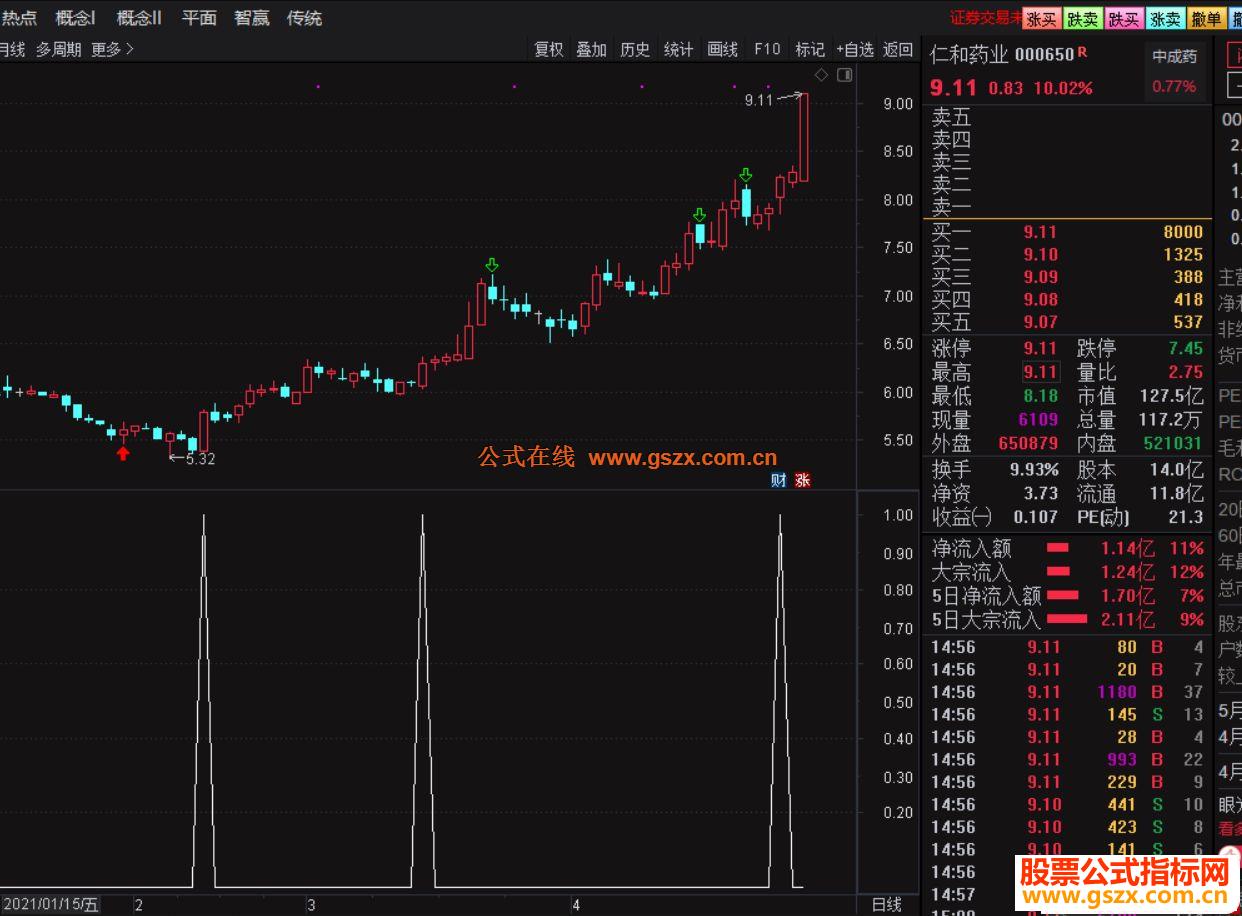Image resolution: width=1242 pixels, height=916 pixels.
Task: Click the 返回 back button
Action: 898,49
